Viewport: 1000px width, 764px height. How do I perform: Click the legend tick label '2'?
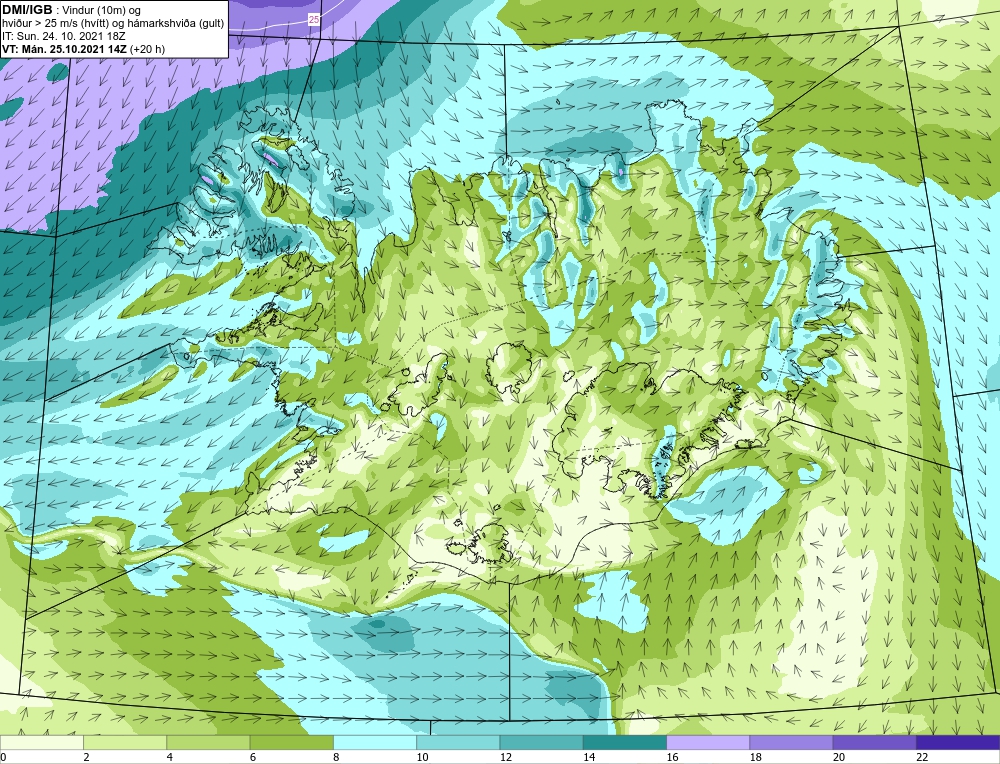[86, 757]
